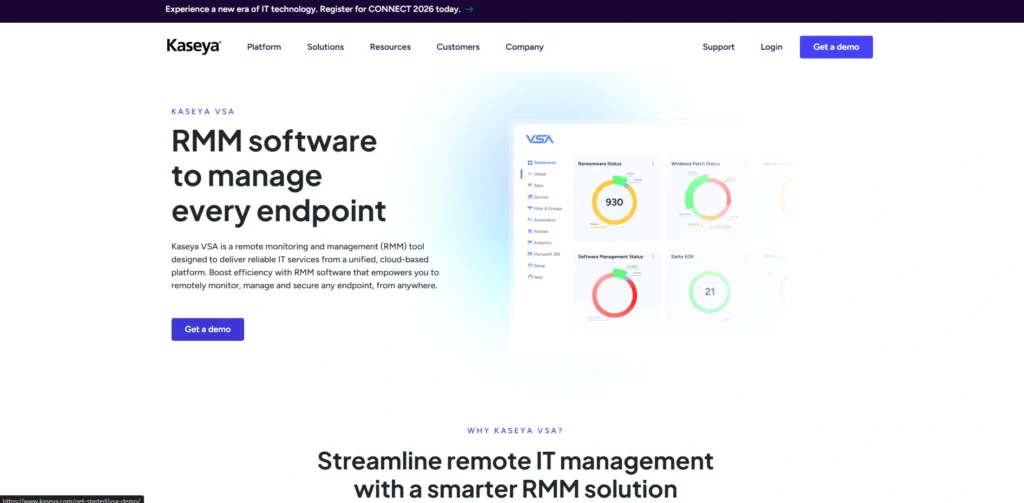
Task: Click the Datto EDR card title
Action: (682, 257)
